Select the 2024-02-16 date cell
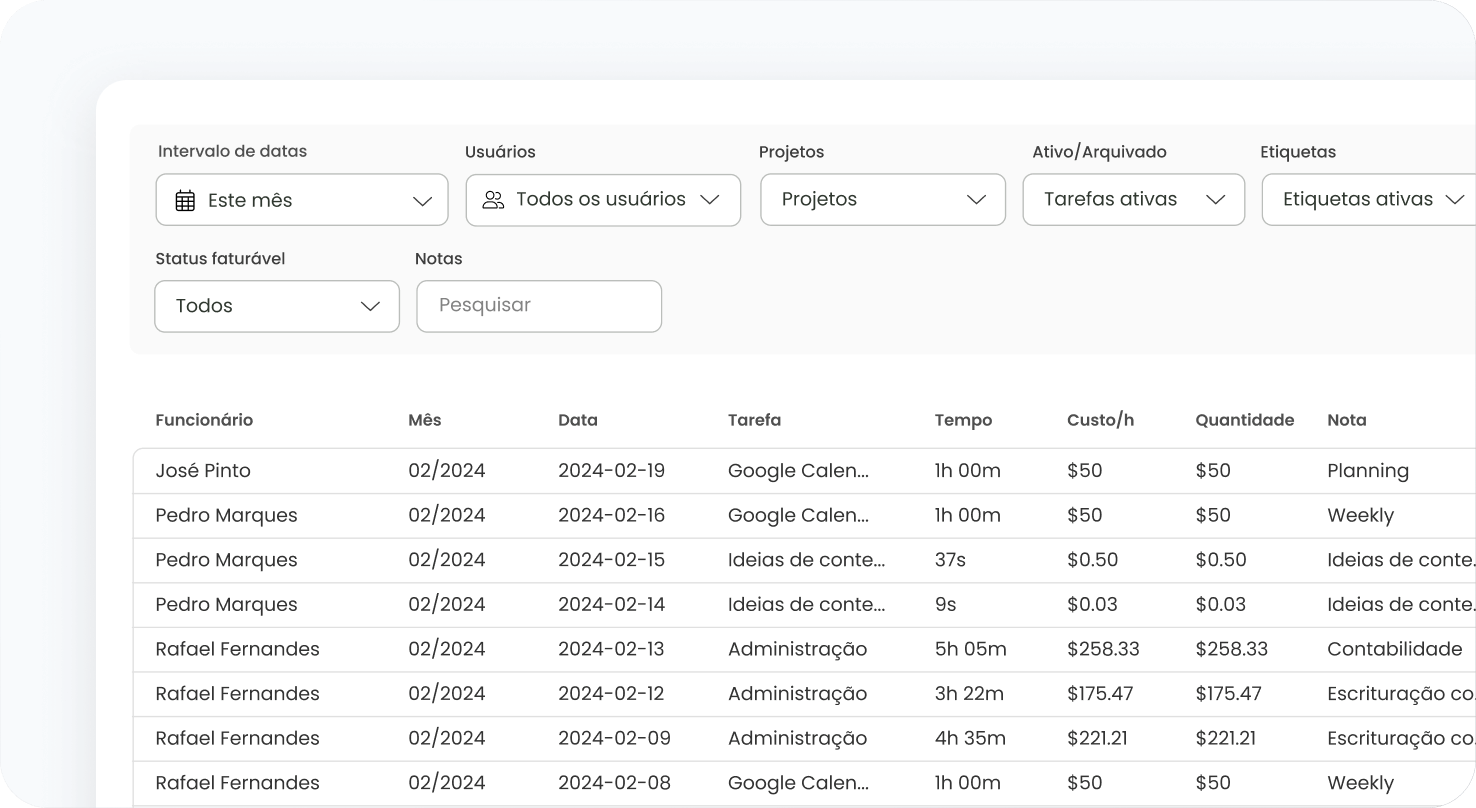1476x808 pixels. coord(611,516)
